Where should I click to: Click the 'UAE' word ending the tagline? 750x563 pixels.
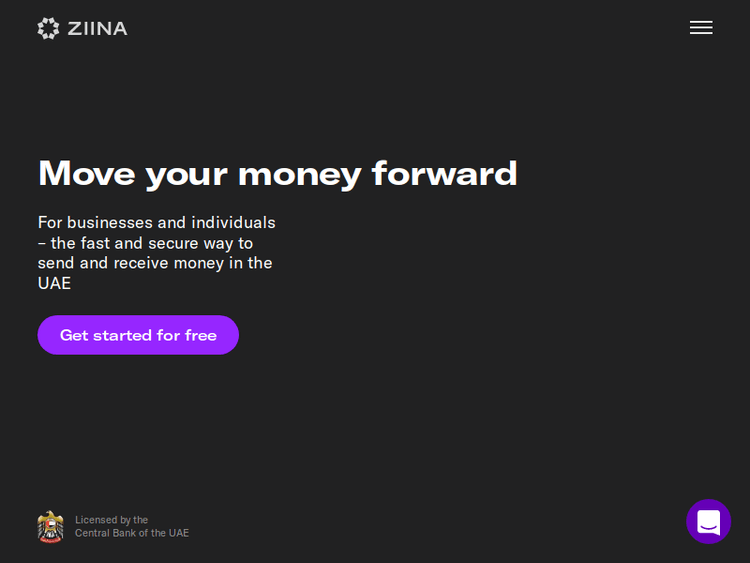(54, 284)
